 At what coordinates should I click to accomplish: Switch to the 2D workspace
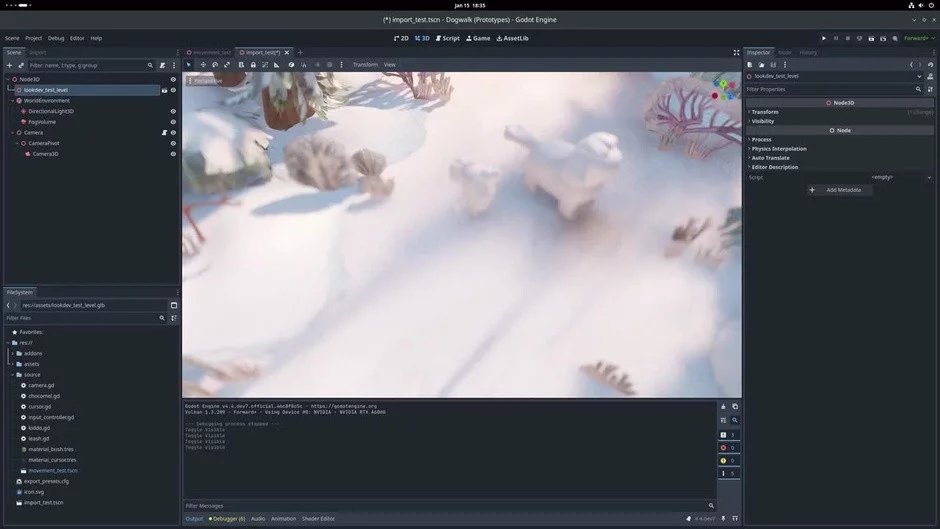(401, 38)
